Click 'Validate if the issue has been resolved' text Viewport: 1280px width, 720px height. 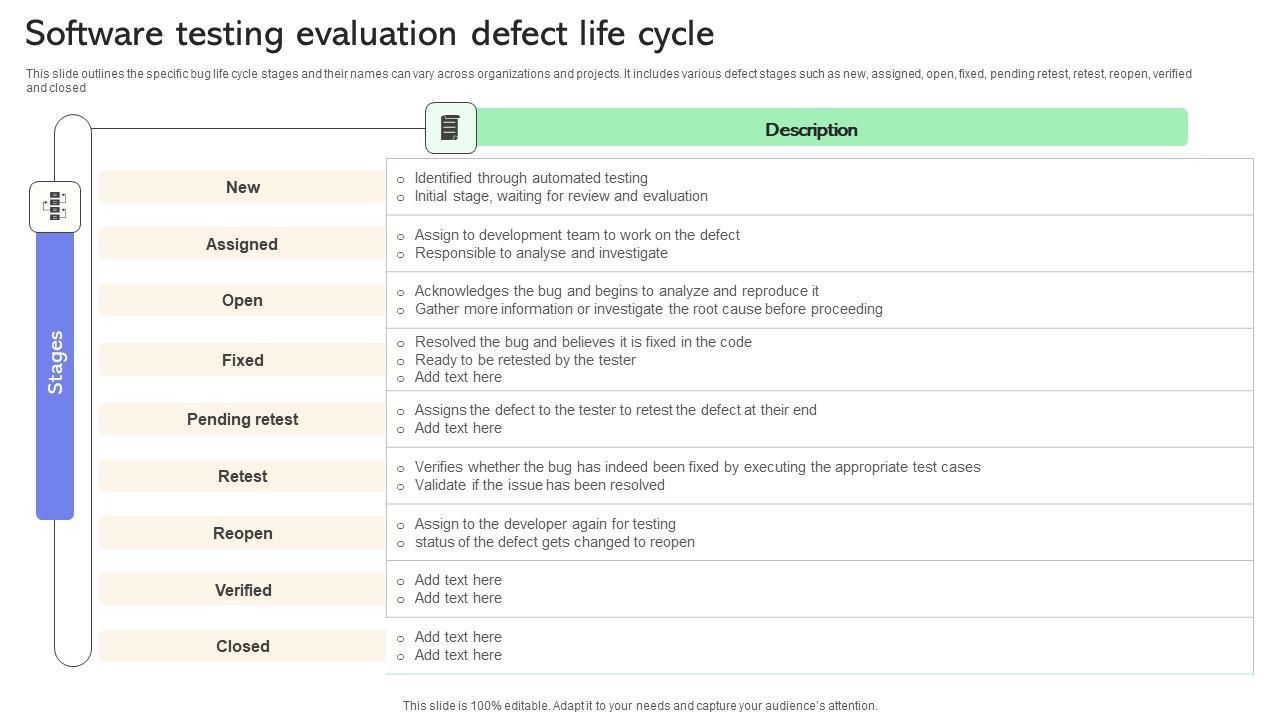(x=539, y=485)
